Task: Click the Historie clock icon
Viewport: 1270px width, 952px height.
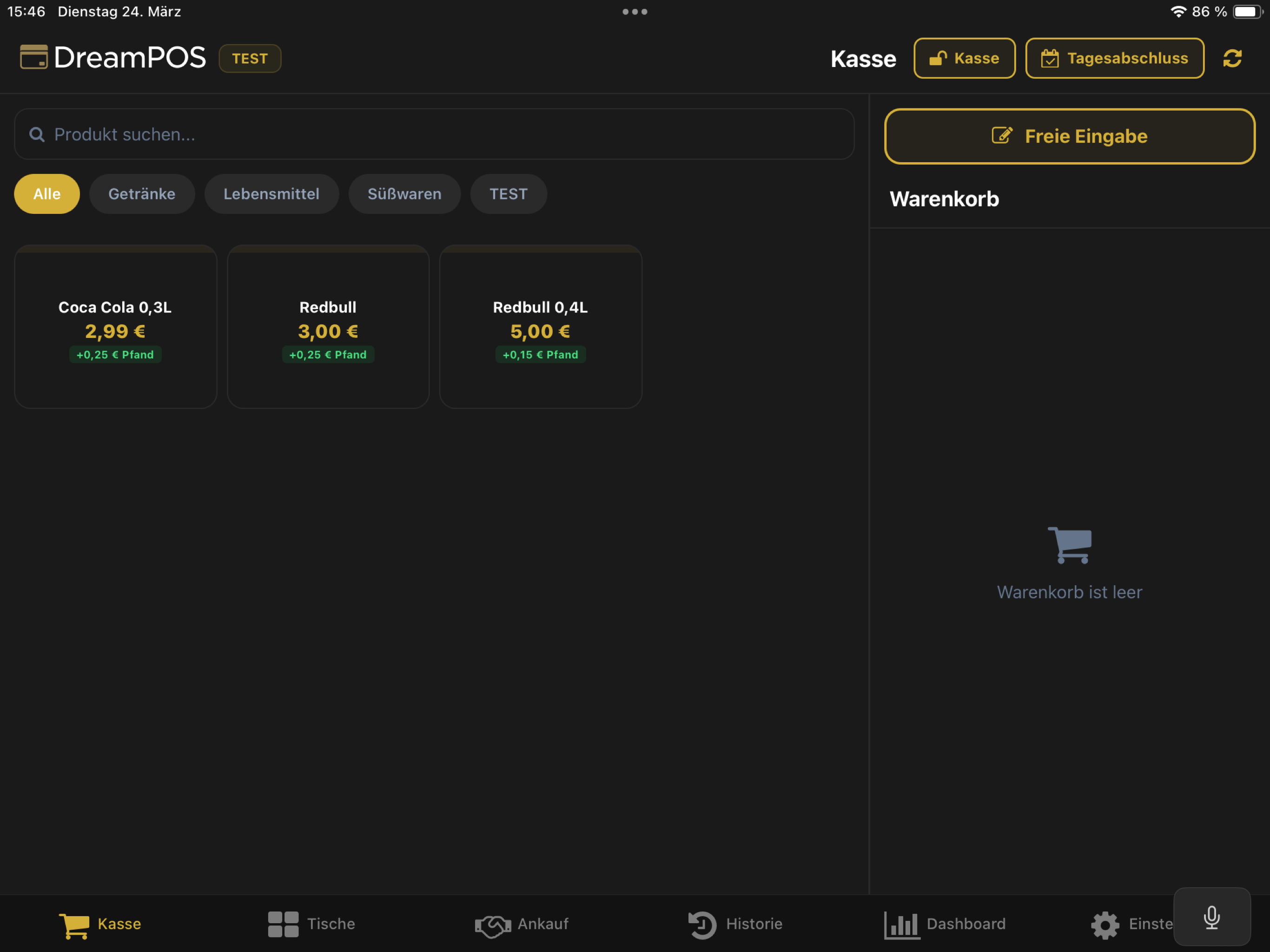Action: coord(701,925)
